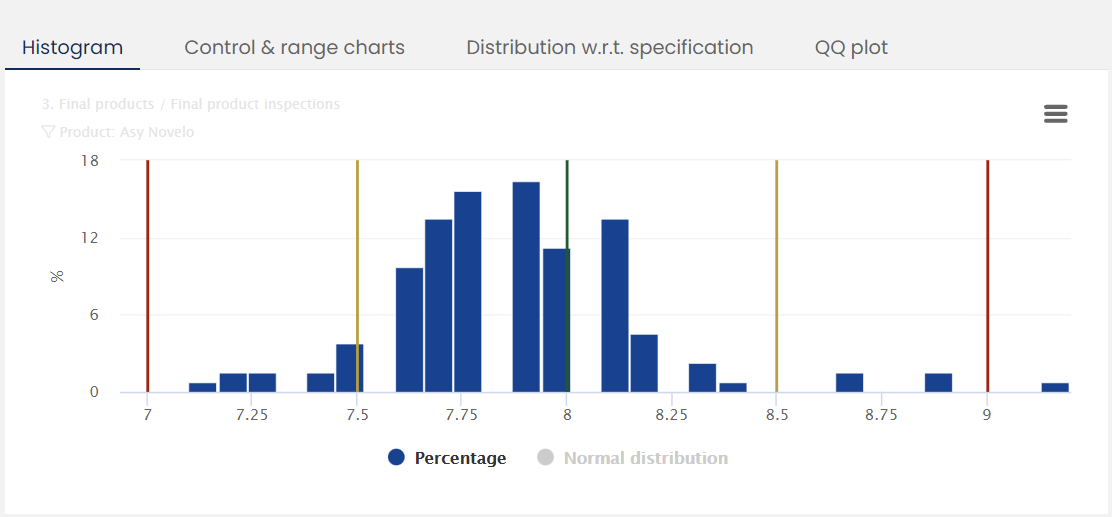
Task: Click the 'Product: Asy Novelo' filter label
Action: (x=127, y=132)
